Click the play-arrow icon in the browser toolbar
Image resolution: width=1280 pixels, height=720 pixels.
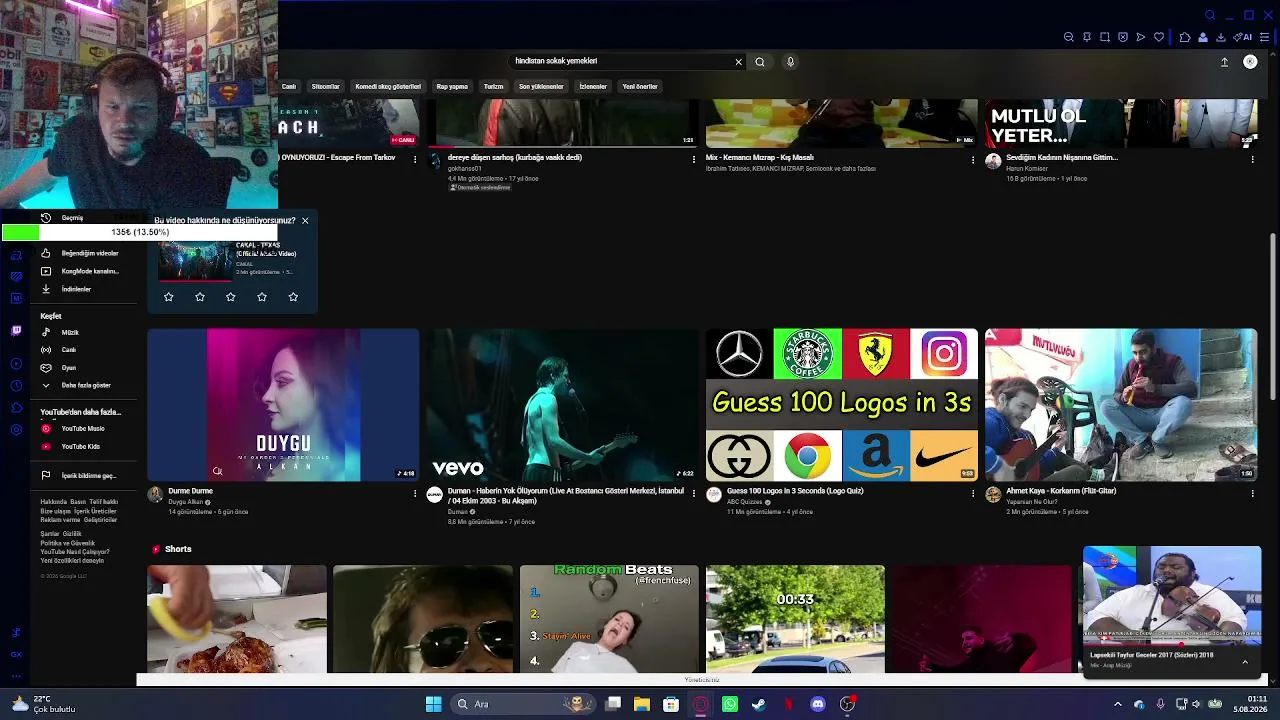[1140, 37]
